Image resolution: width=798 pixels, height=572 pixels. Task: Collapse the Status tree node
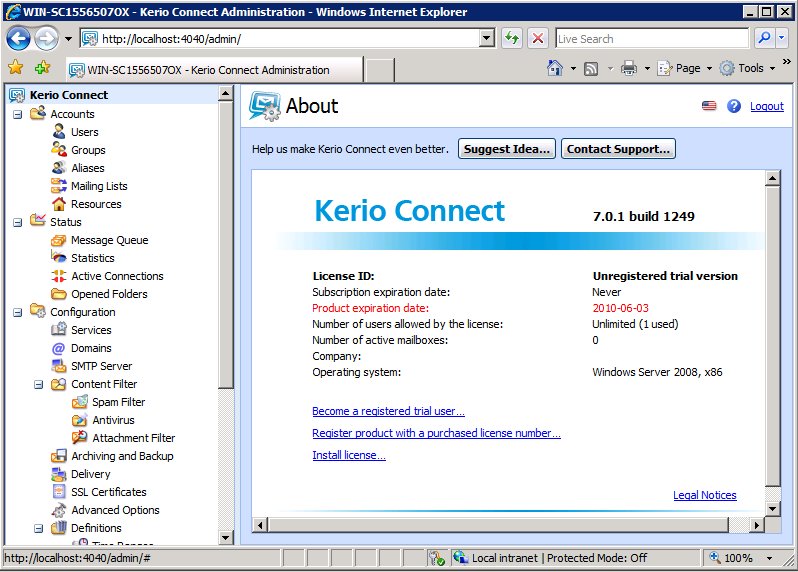(x=17, y=222)
